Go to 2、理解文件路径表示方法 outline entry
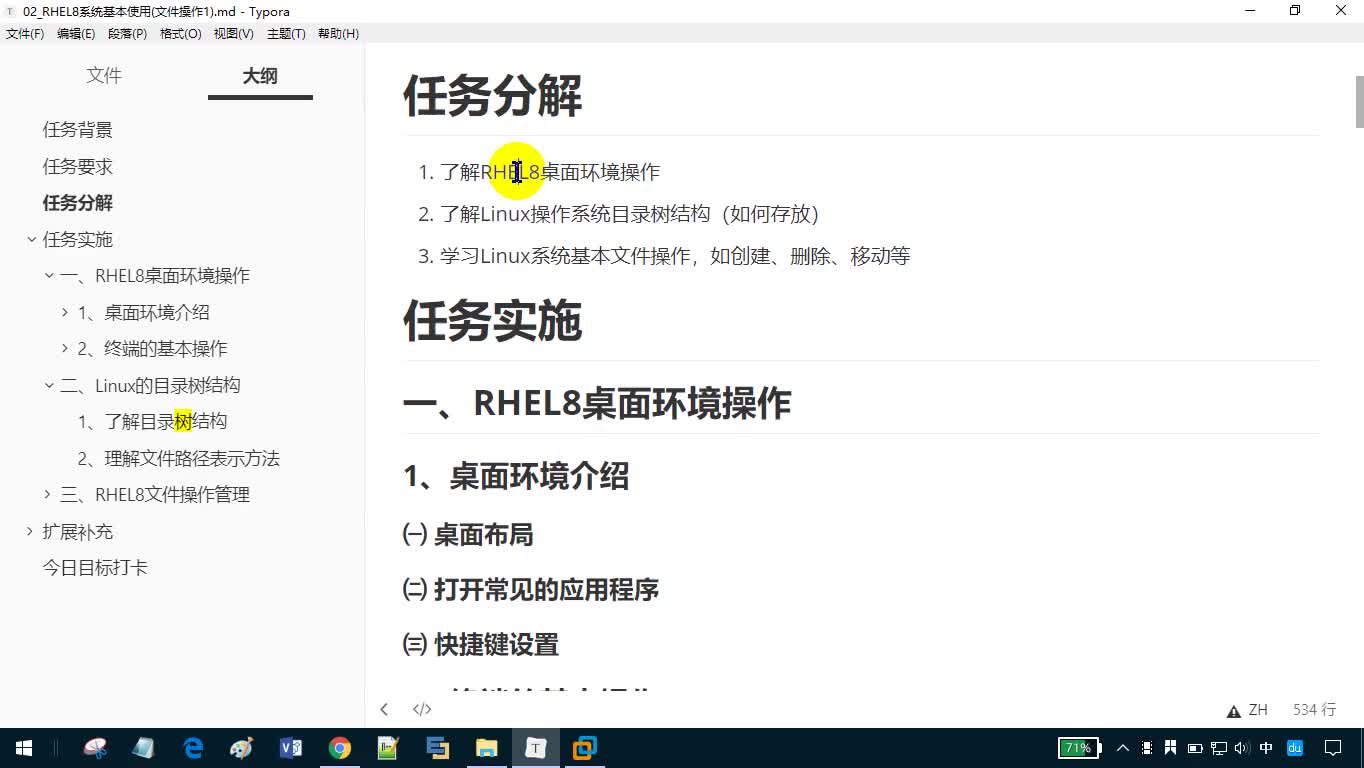Screen dimensions: 1364x768 tap(179, 458)
